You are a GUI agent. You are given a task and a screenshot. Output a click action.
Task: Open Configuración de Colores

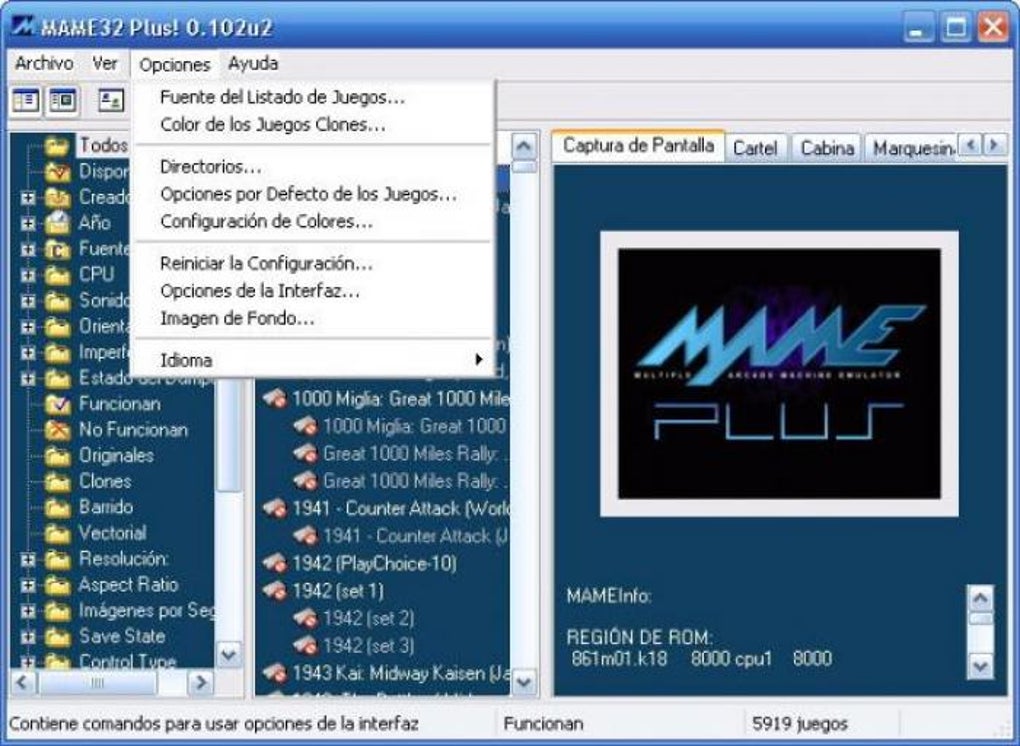314,221
